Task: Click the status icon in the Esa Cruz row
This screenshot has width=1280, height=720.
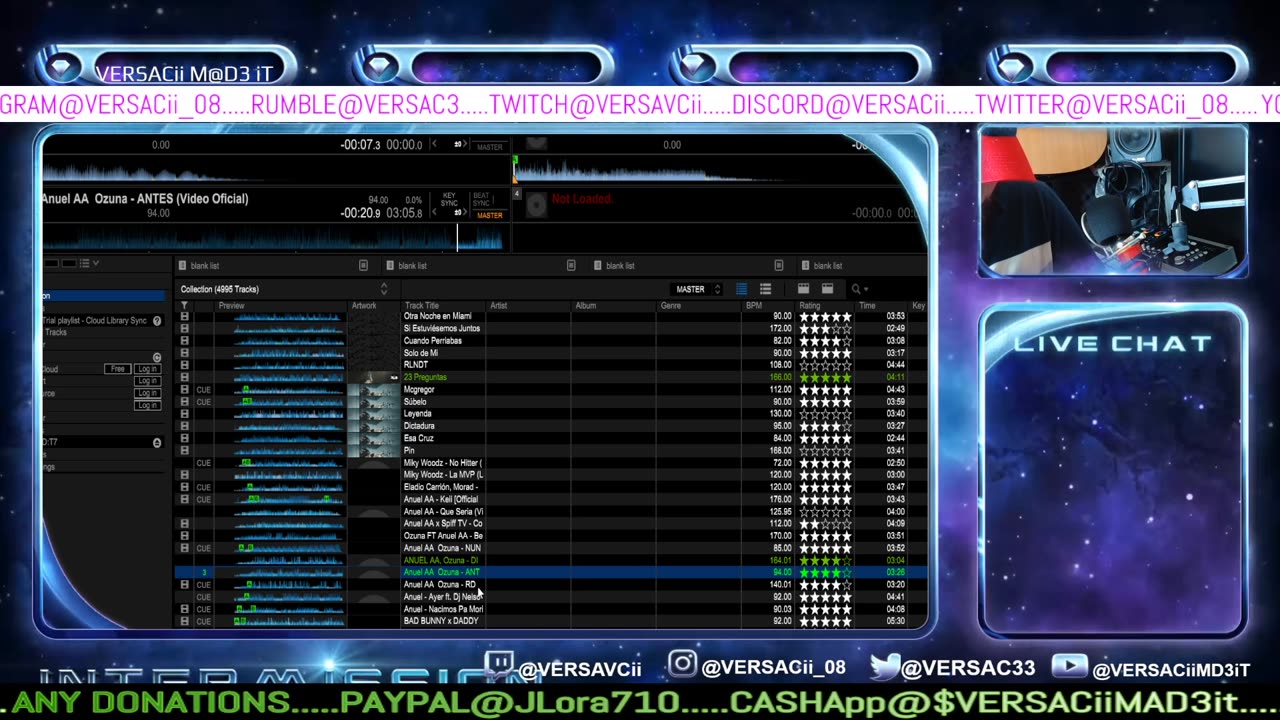Action: 184,438
